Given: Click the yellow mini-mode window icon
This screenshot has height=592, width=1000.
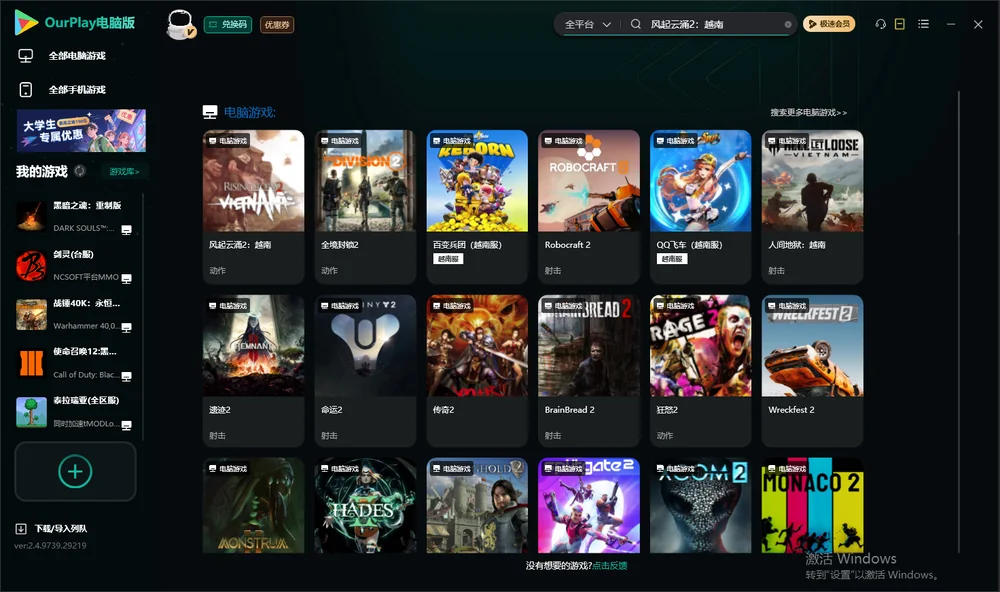Looking at the screenshot, I should [x=900, y=24].
